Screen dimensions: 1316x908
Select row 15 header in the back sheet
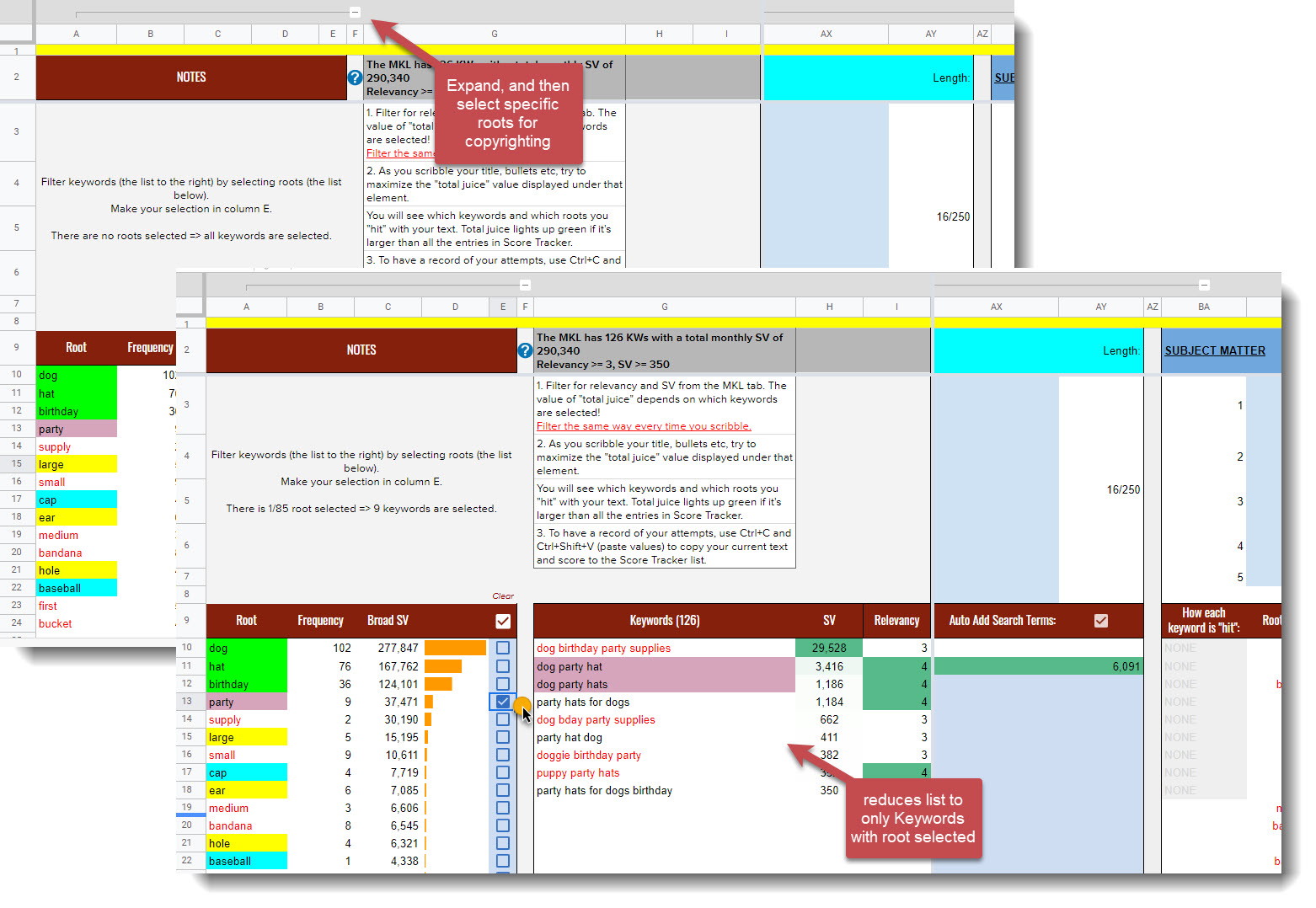[x=17, y=464]
